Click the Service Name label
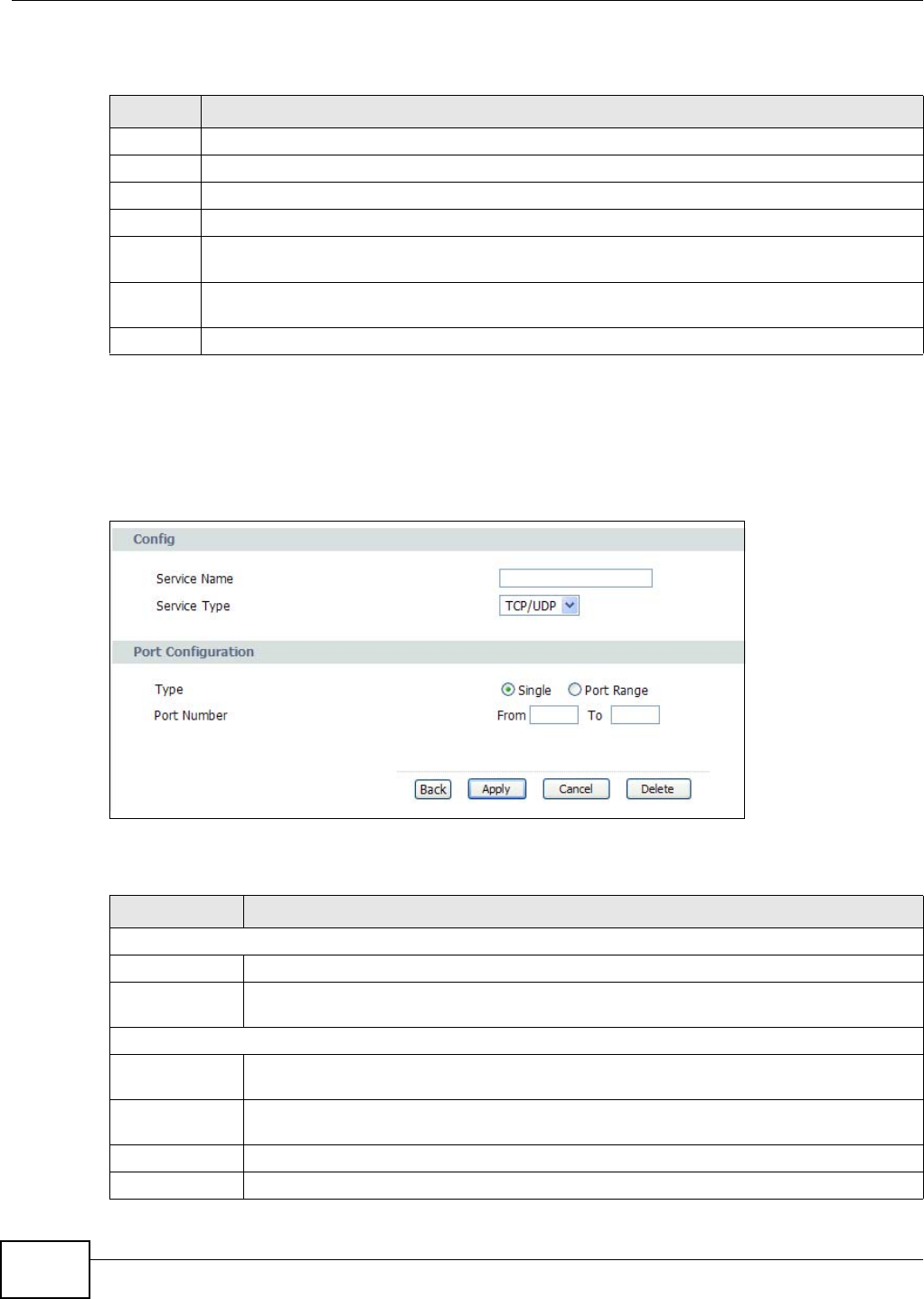Image resolution: width=924 pixels, height=1299 pixels. [x=194, y=579]
